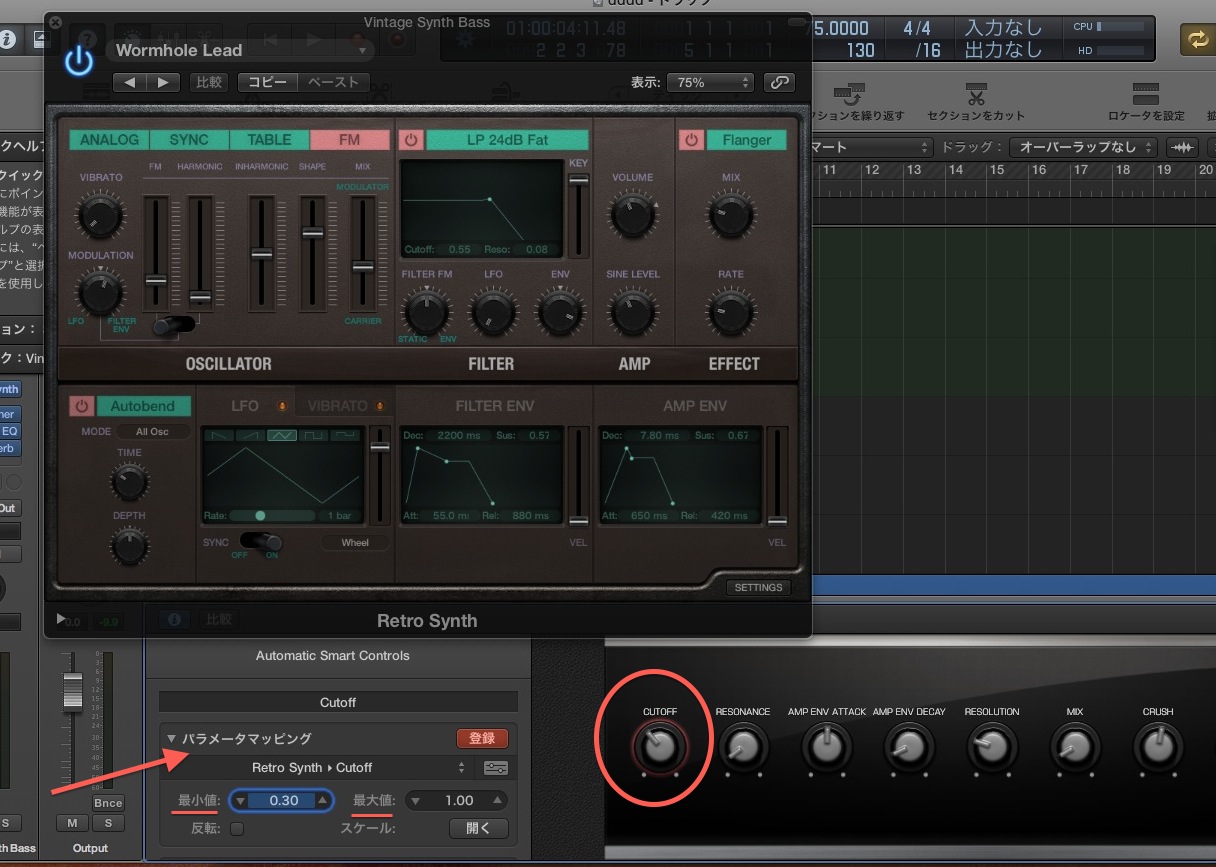Click the Flanger RATE knob

pyautogui.click(x=730, y=314)
